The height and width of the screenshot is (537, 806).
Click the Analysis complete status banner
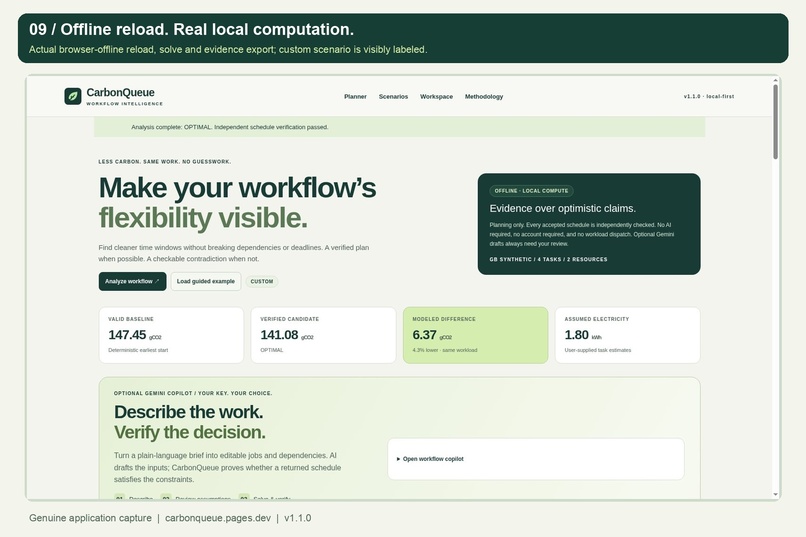[399, 127]
